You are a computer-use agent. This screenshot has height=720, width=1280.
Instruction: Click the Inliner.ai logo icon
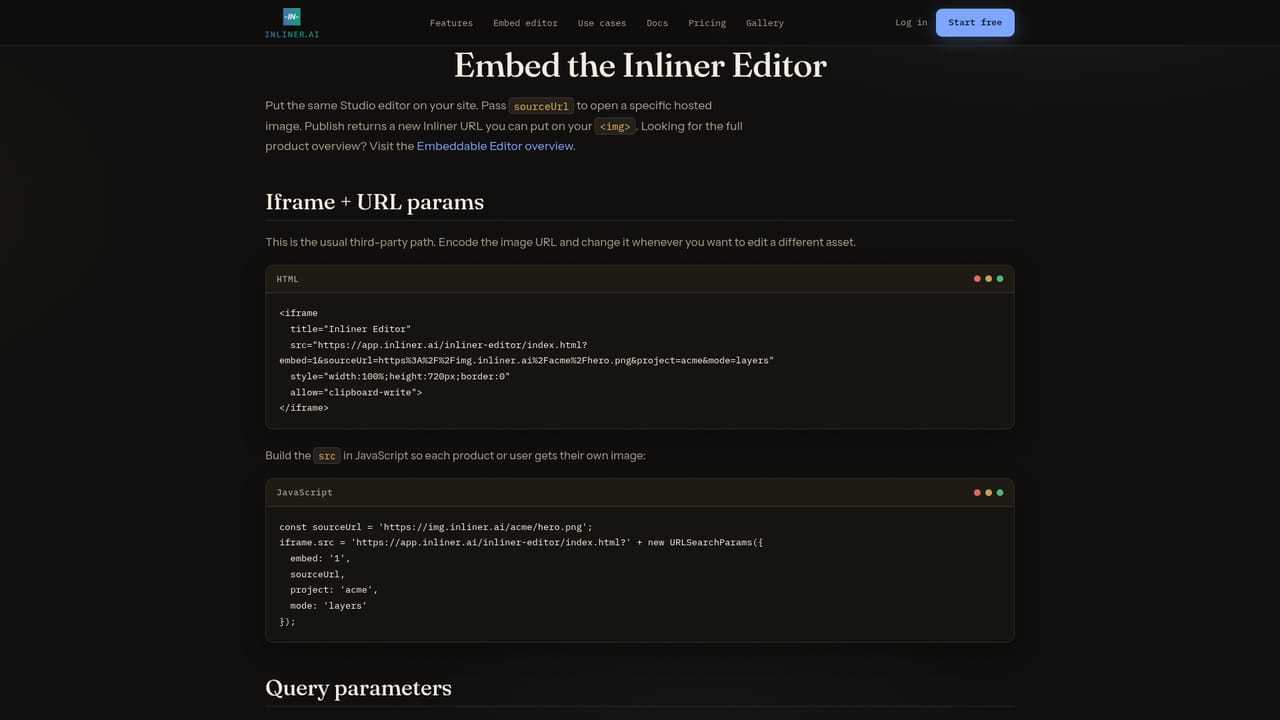[x=292, y=16]
